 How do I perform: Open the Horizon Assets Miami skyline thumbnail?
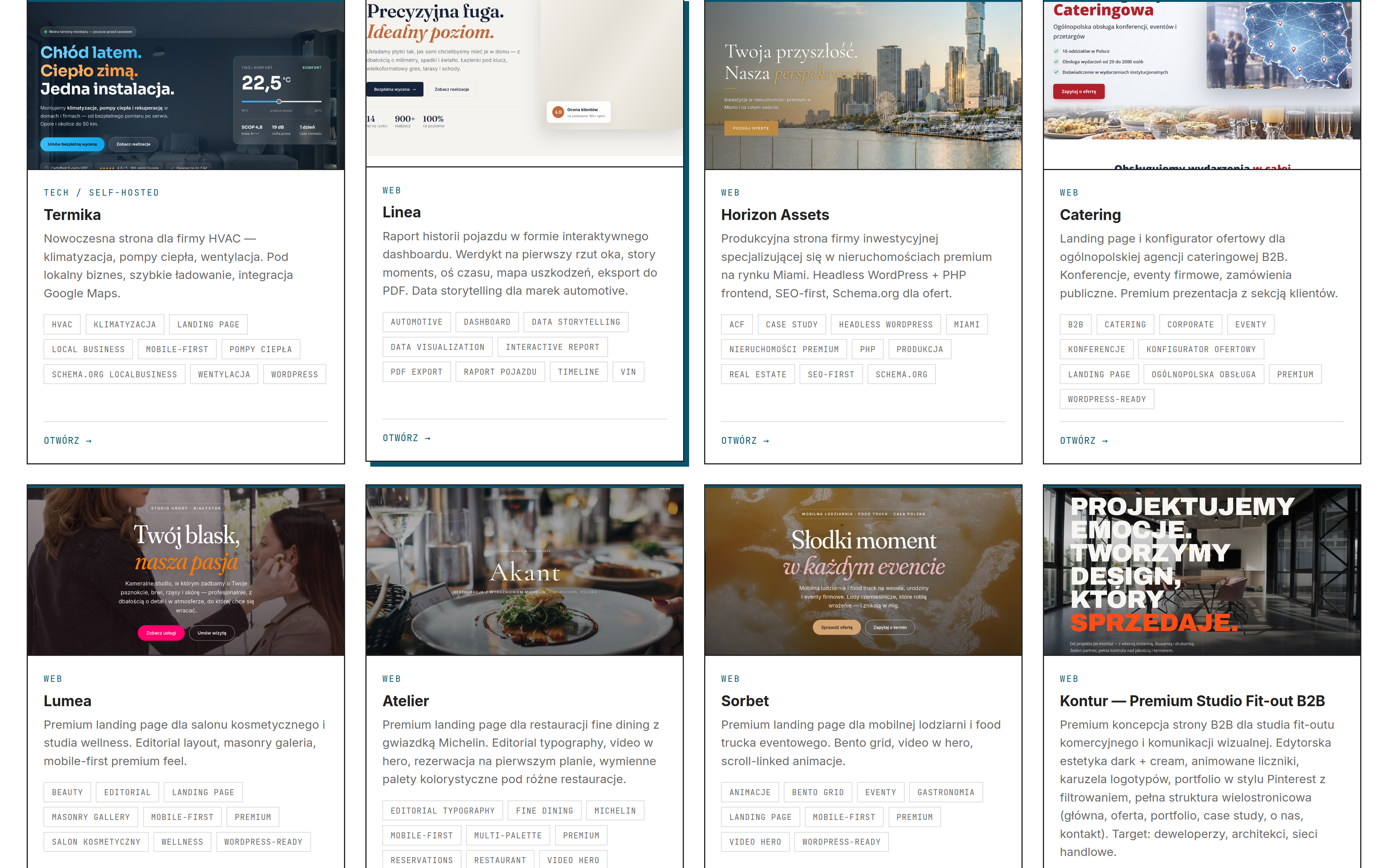click(x=863, y=85)
